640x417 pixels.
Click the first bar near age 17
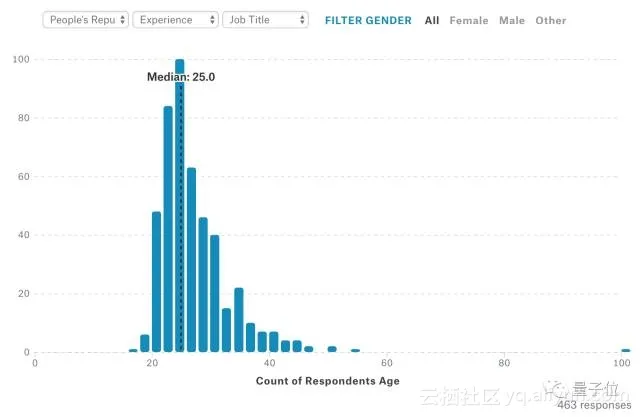tap(133, 350)
